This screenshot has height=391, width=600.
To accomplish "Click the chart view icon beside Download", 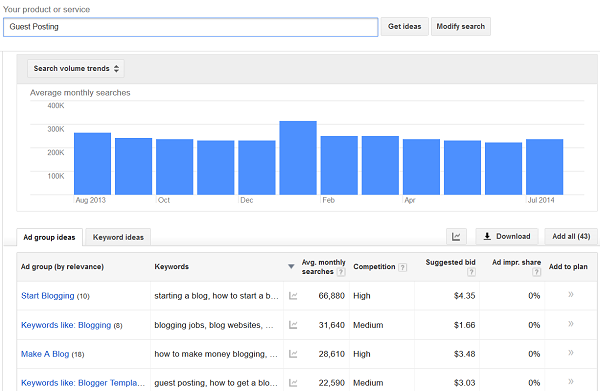I will pos(456,236).
